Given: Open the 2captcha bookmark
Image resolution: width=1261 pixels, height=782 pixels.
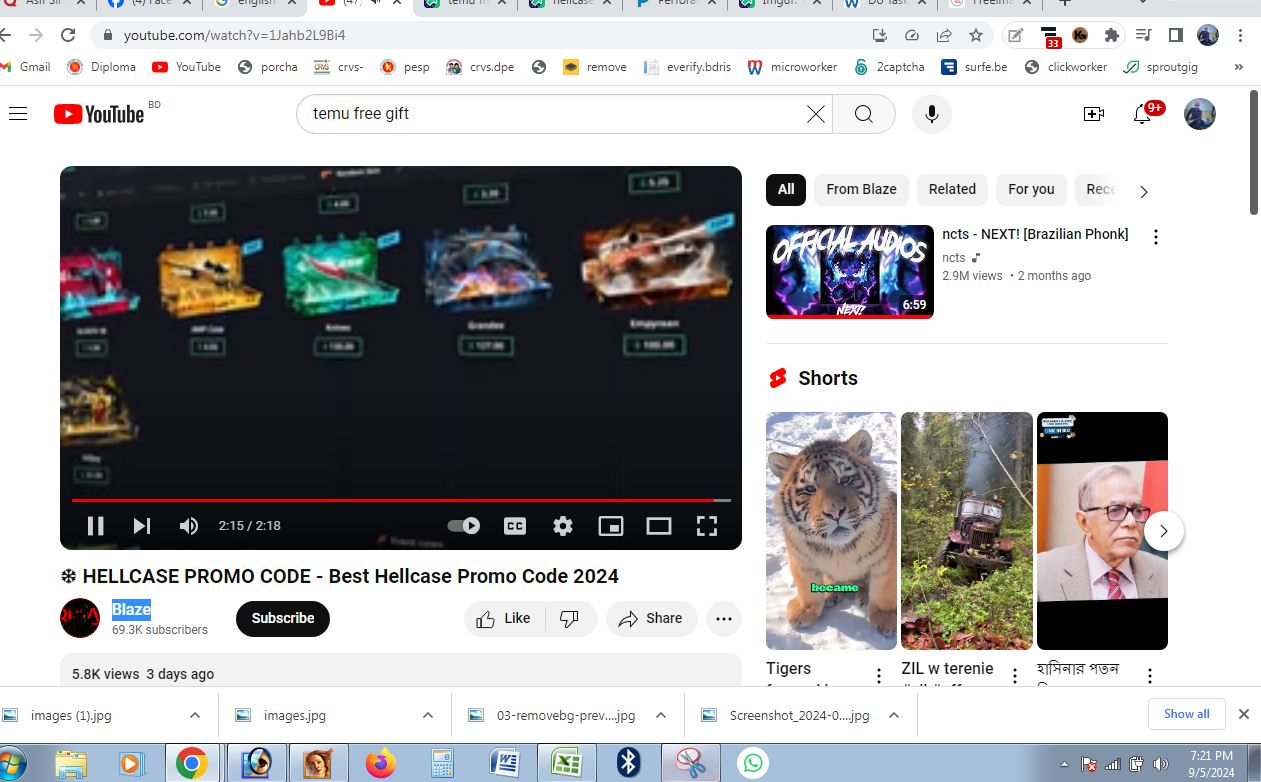Looking at the screenshot, I should click(889, 67).
